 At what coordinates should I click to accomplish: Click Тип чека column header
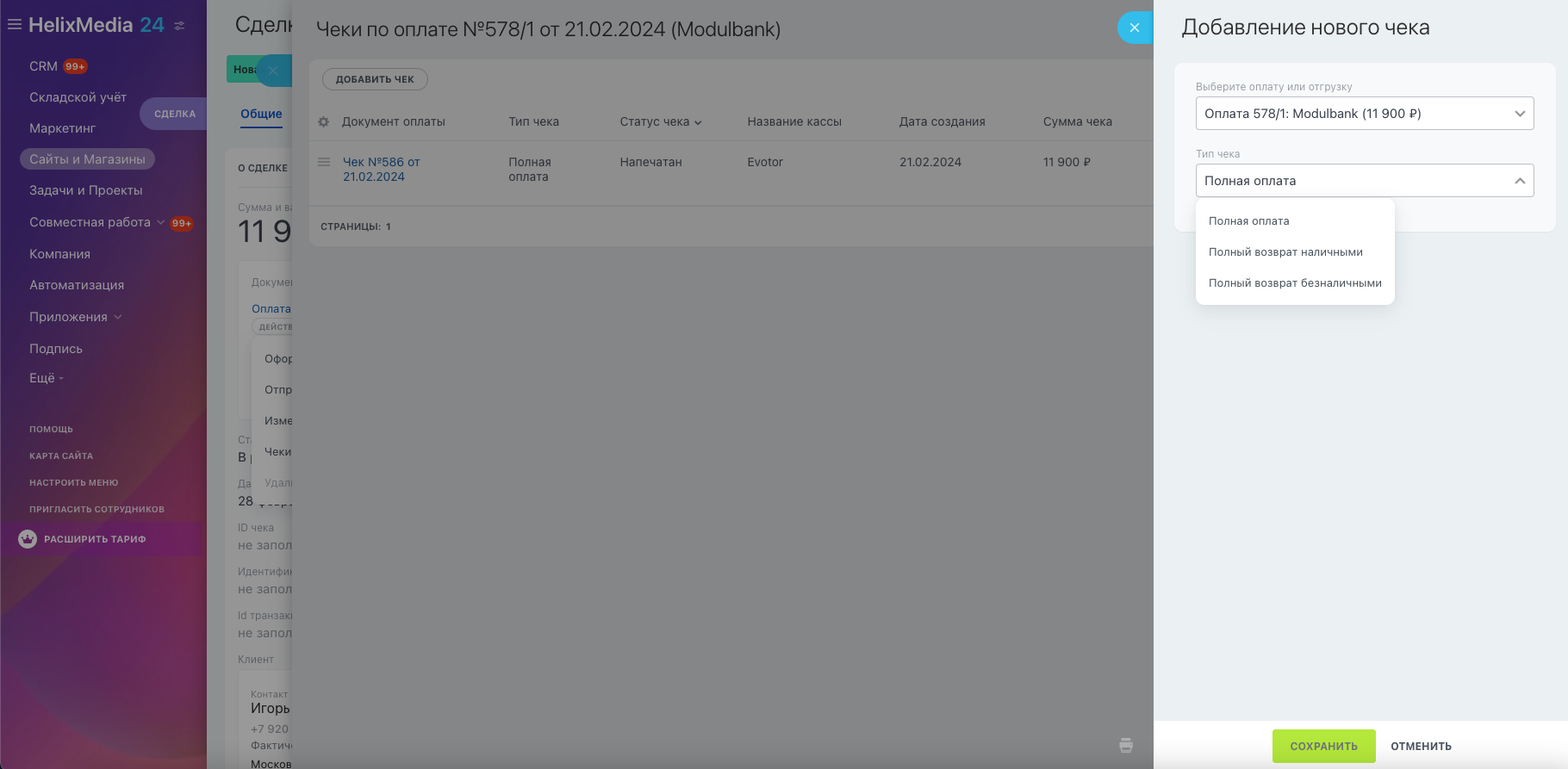[534, 122]
